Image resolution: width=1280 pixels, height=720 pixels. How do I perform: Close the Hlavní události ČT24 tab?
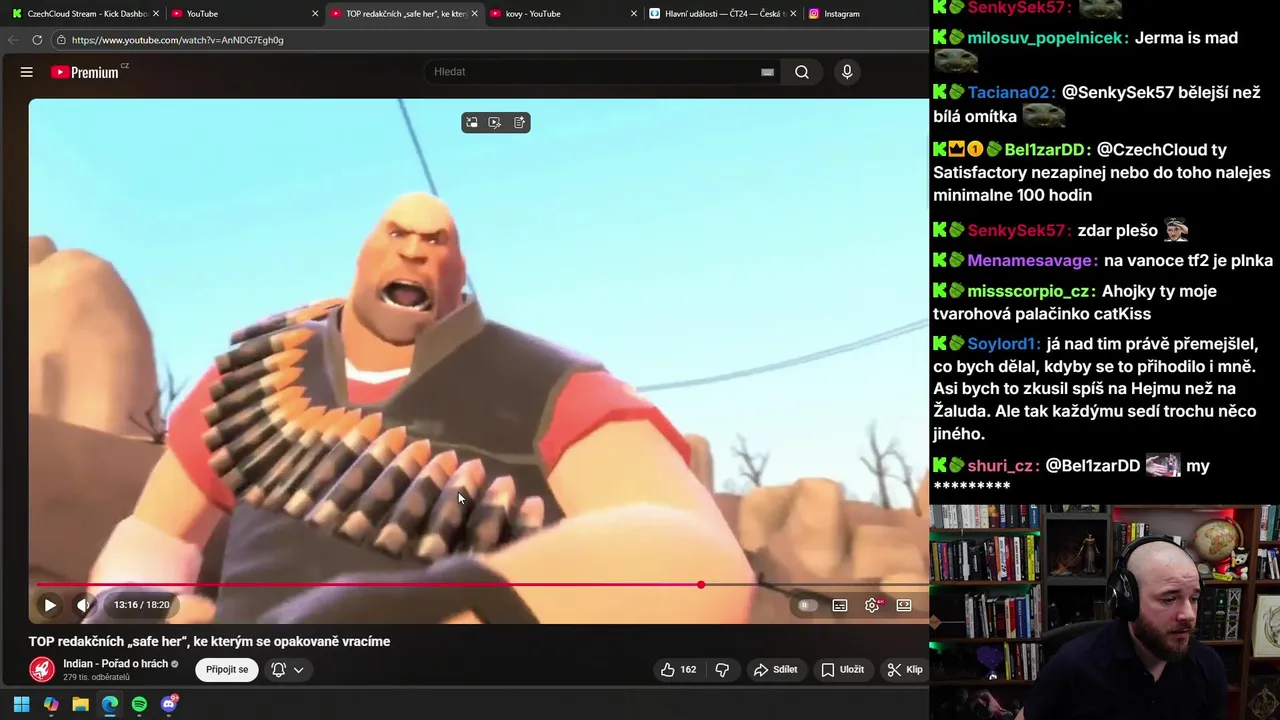click(792, 14)
